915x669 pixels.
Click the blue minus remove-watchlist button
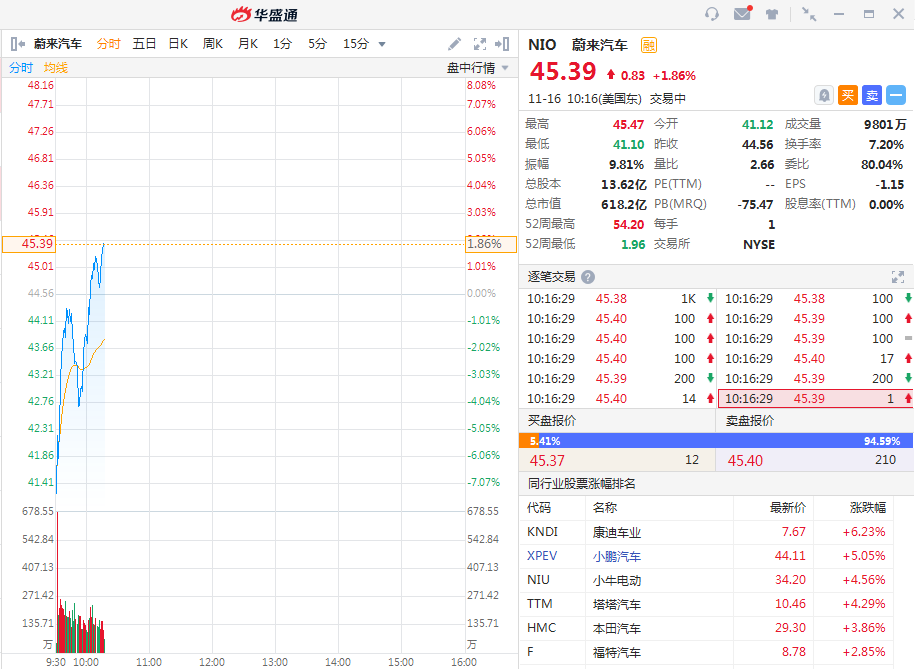click(x=896, y=95)
